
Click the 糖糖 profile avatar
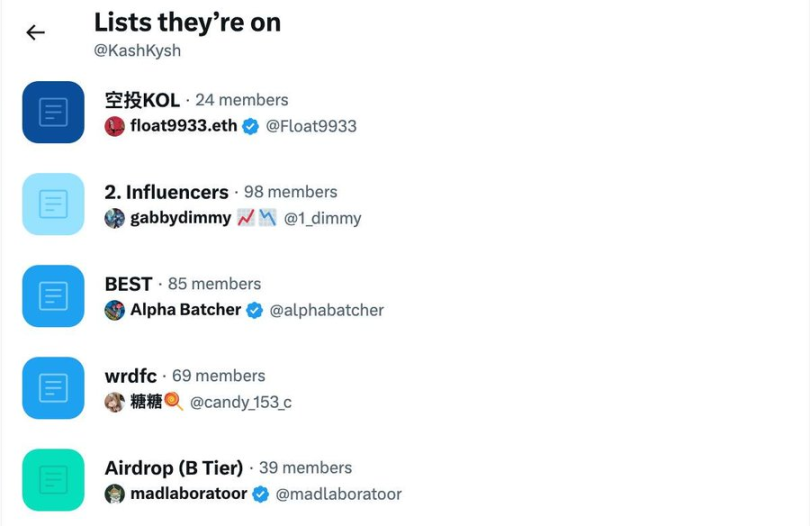pyautogui.click(x=115, y=402)
